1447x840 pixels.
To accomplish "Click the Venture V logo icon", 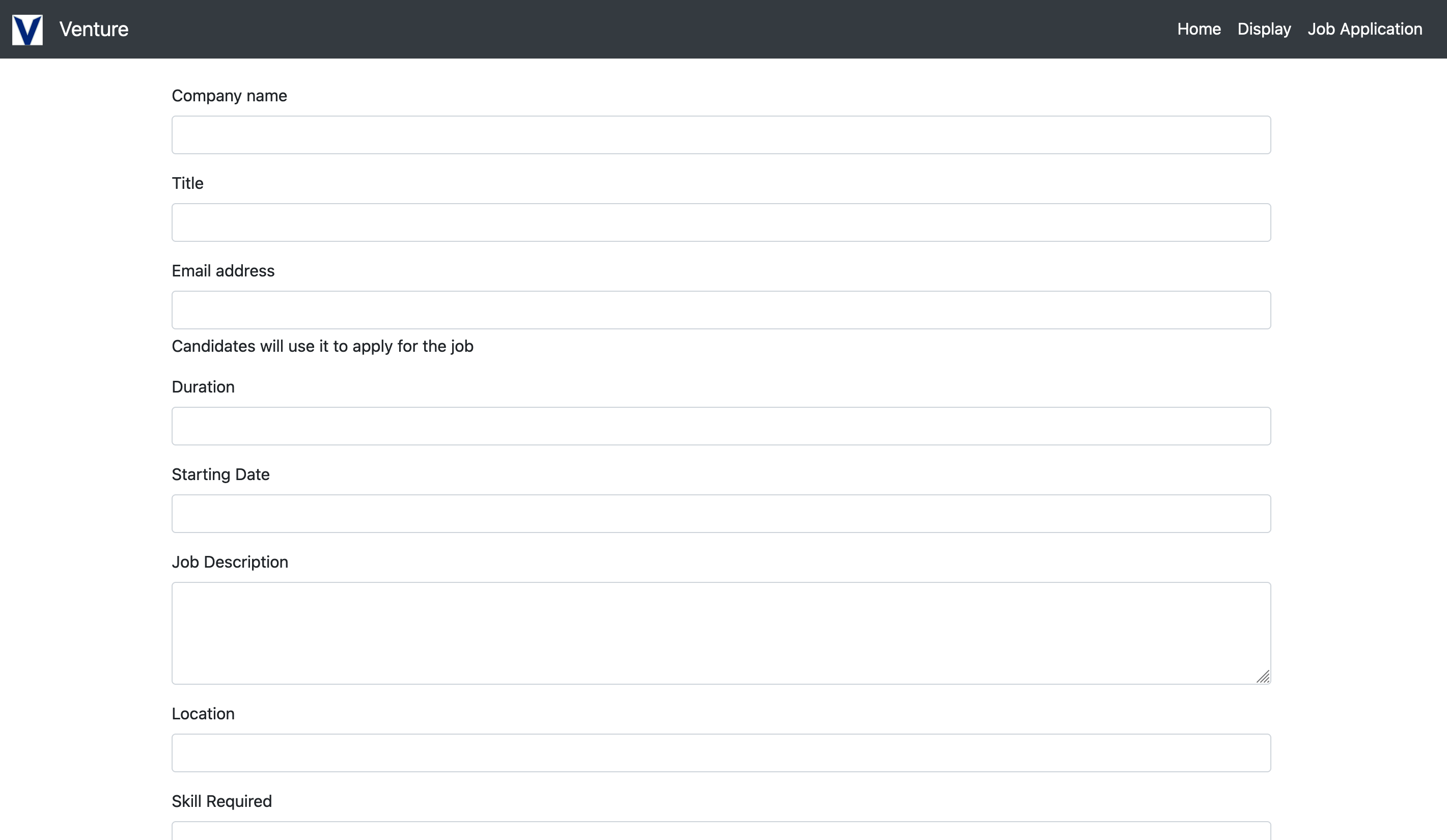I will tap(27, 30).
